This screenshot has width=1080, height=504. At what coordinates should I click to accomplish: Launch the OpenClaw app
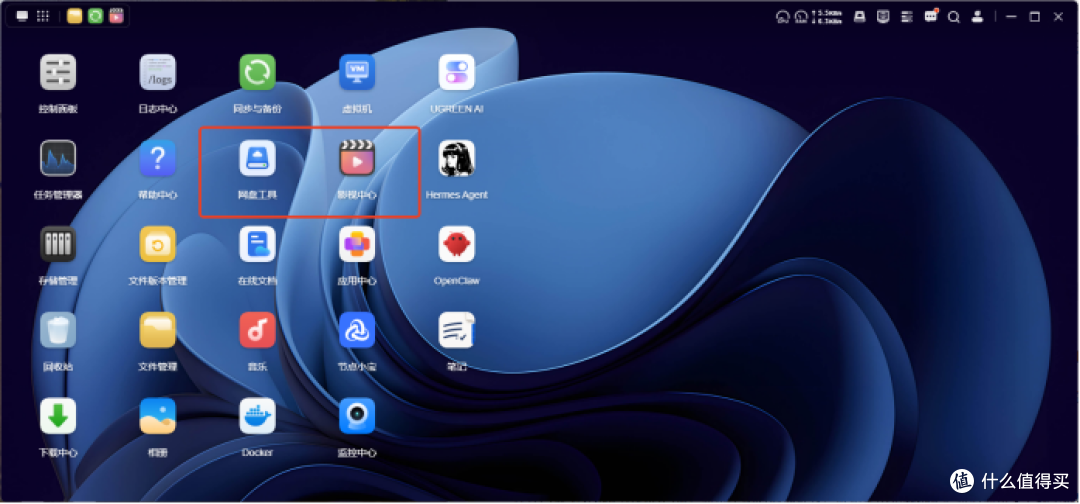click(x=457, y=244)
